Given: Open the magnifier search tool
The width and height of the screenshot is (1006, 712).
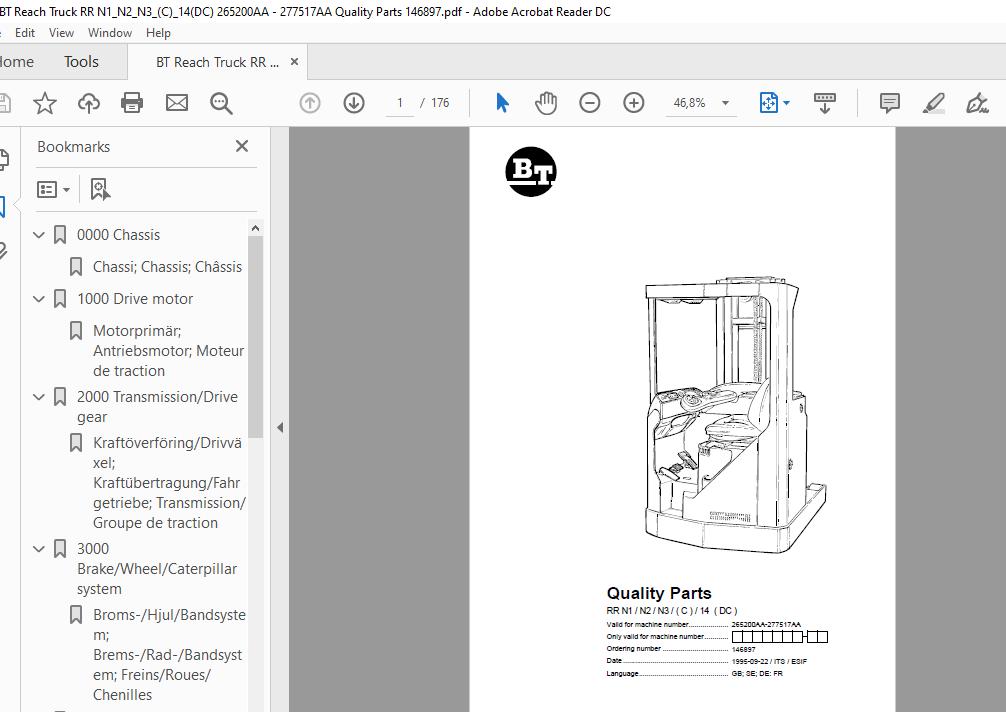Looking at the screenshot, I should (221, 103).
